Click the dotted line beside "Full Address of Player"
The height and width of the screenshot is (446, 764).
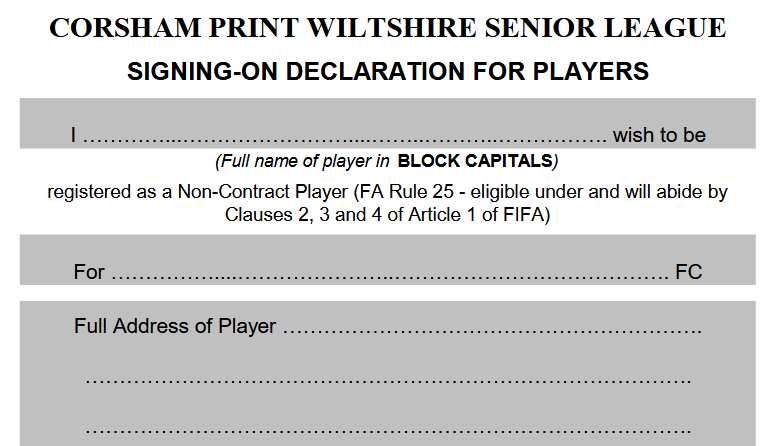(492, 327)
